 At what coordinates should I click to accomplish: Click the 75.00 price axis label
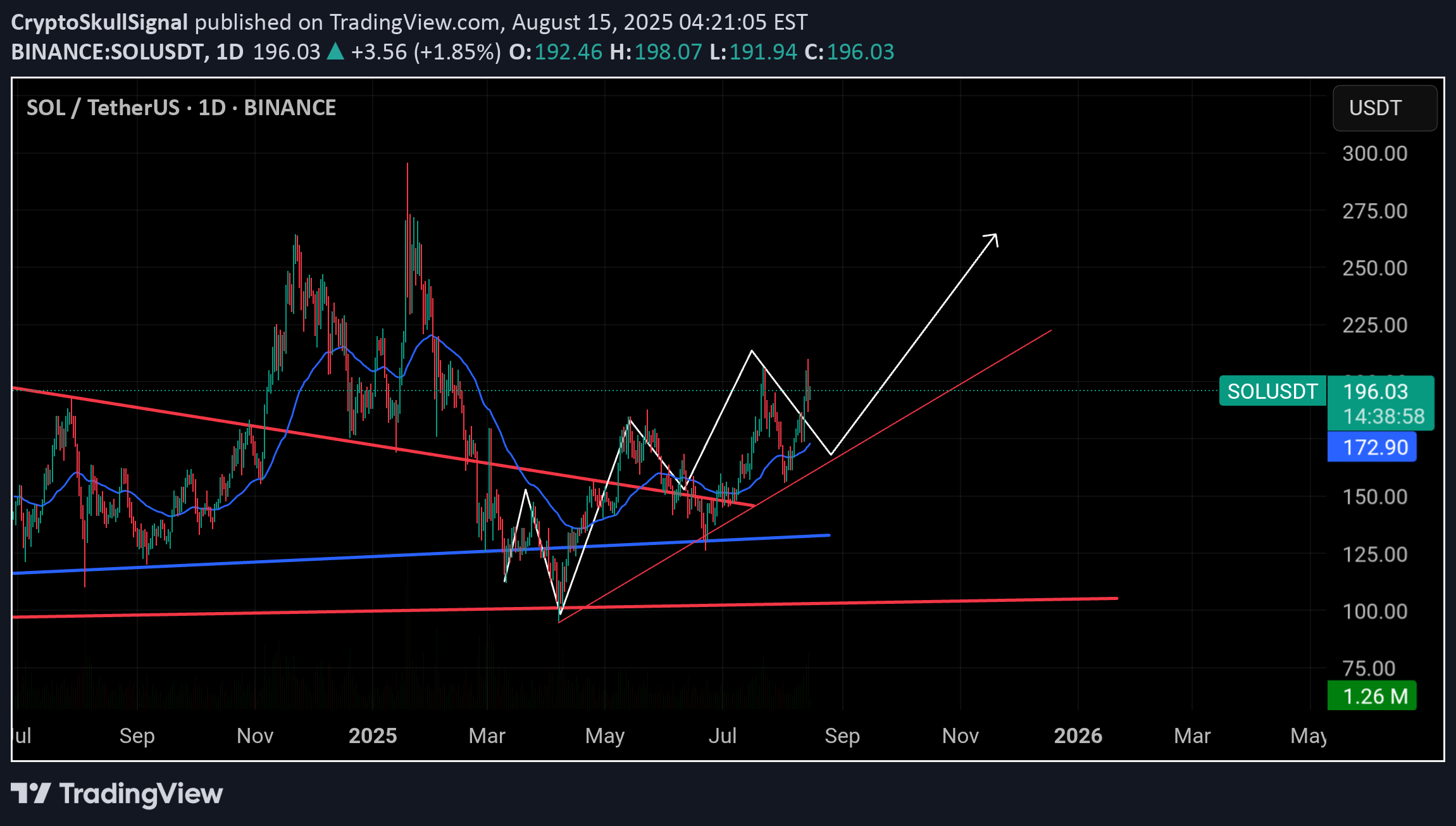pyautogui.click(x=1369, y=668)
